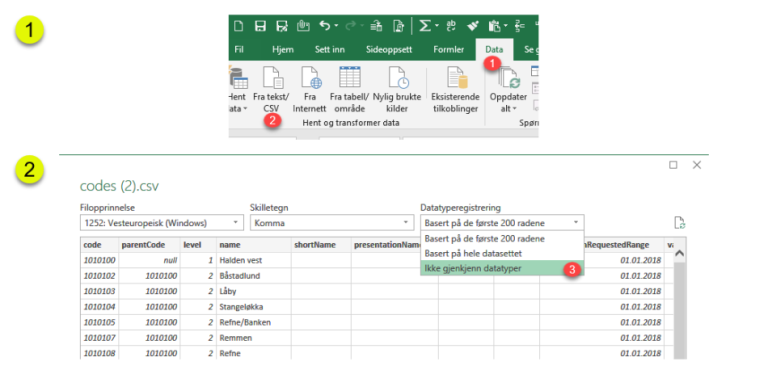The height and width of the screenshot is (374, 768).
Task: Click the Save floppy disk icon
Action: click(x=261, y=26)
